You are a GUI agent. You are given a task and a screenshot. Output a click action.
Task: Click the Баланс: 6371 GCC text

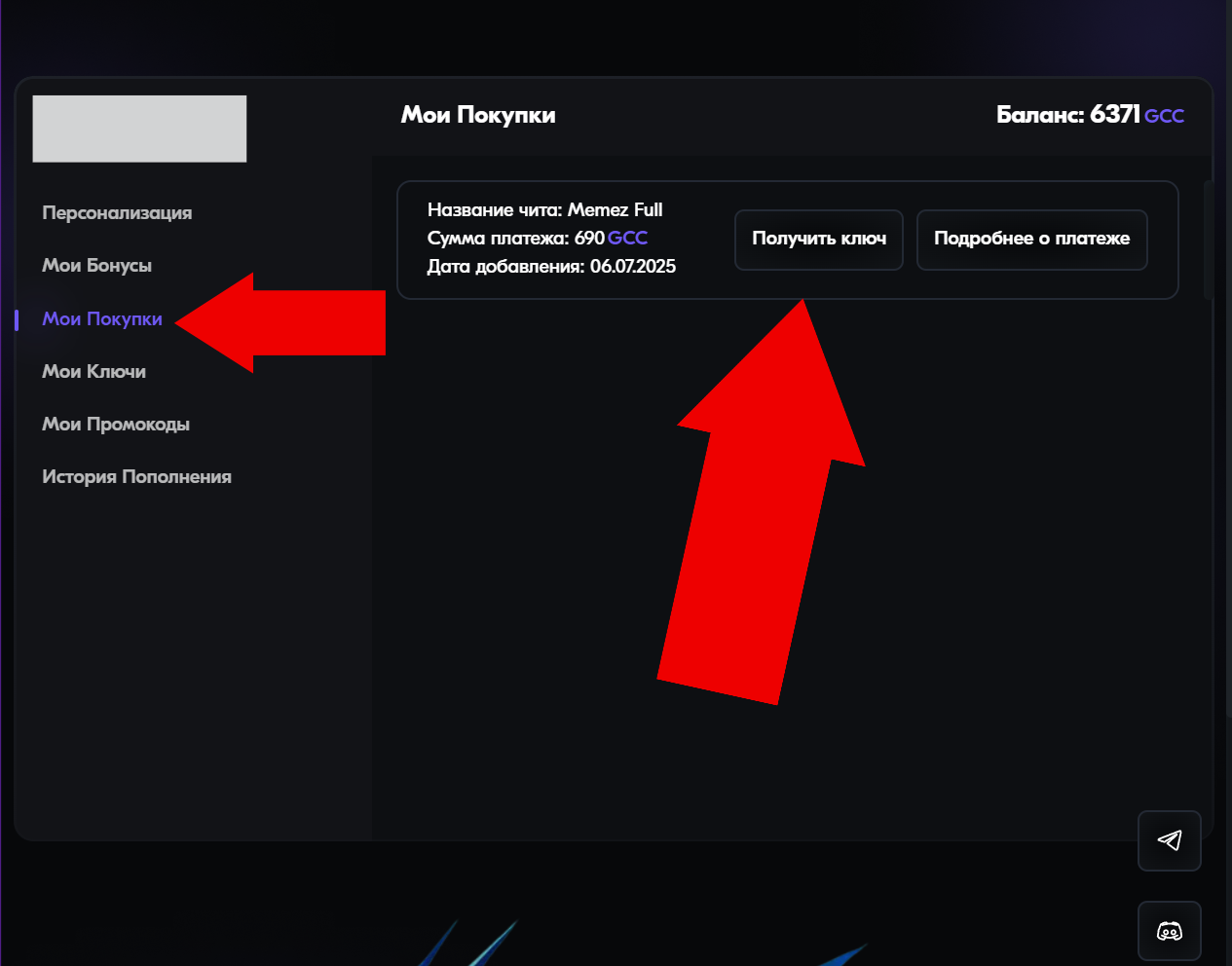pos(1090,115)
